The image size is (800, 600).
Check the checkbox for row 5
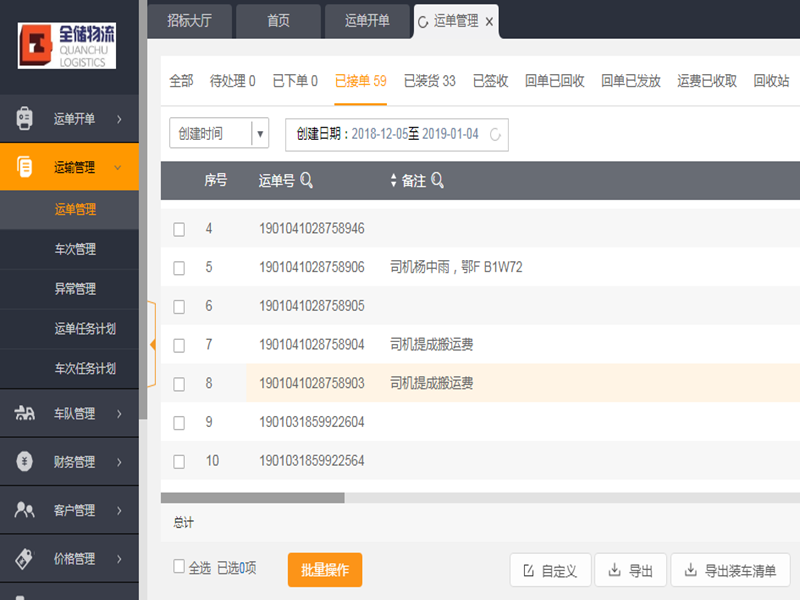[x=179, y=267]
